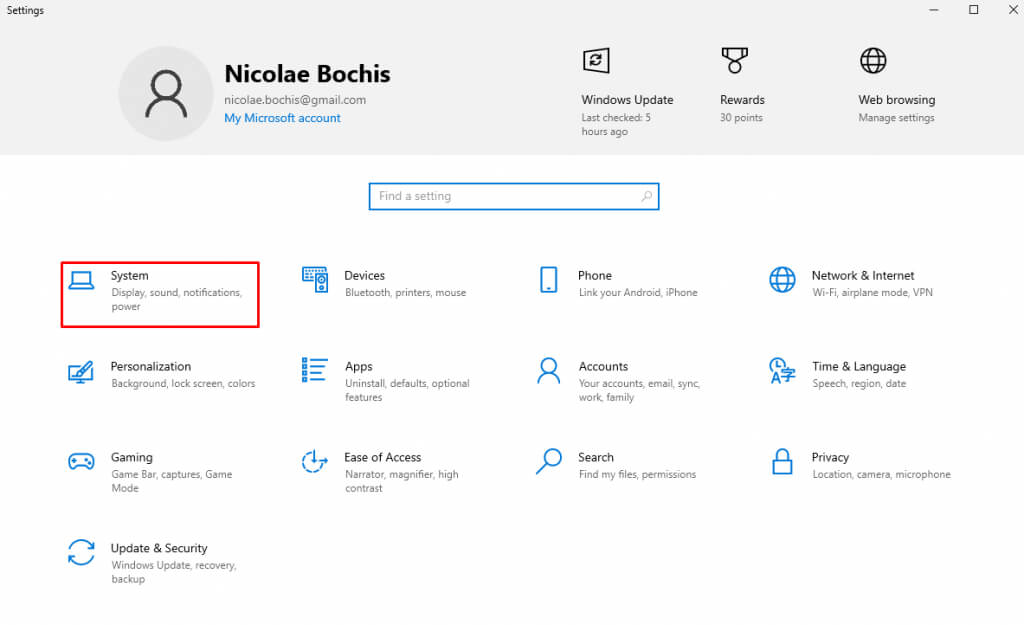Open the Privacy lock icon
Screen dimensions: 1024x625
point(782,462)
